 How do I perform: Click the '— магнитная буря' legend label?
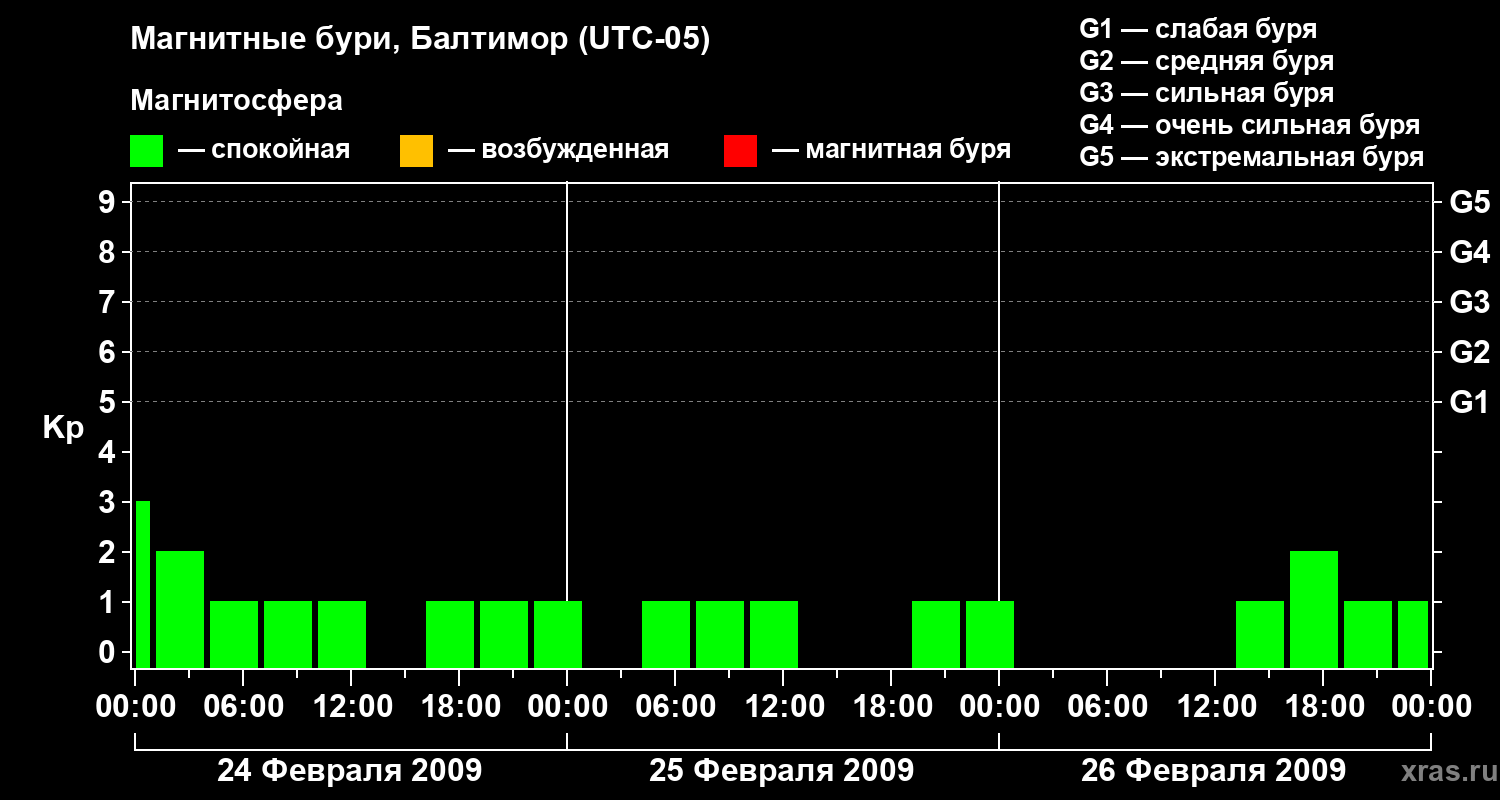[x=892, y=150]
